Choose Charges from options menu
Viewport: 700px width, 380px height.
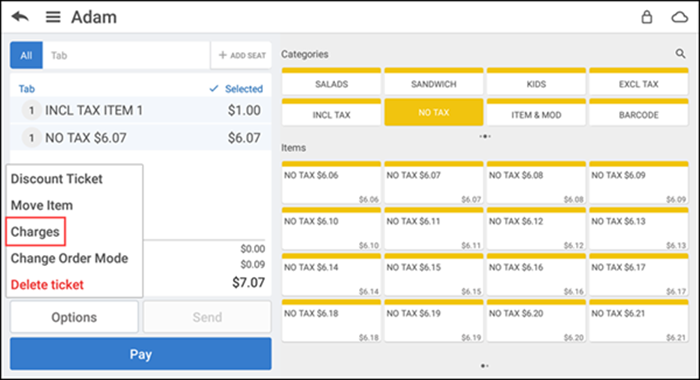click(35, 232)
